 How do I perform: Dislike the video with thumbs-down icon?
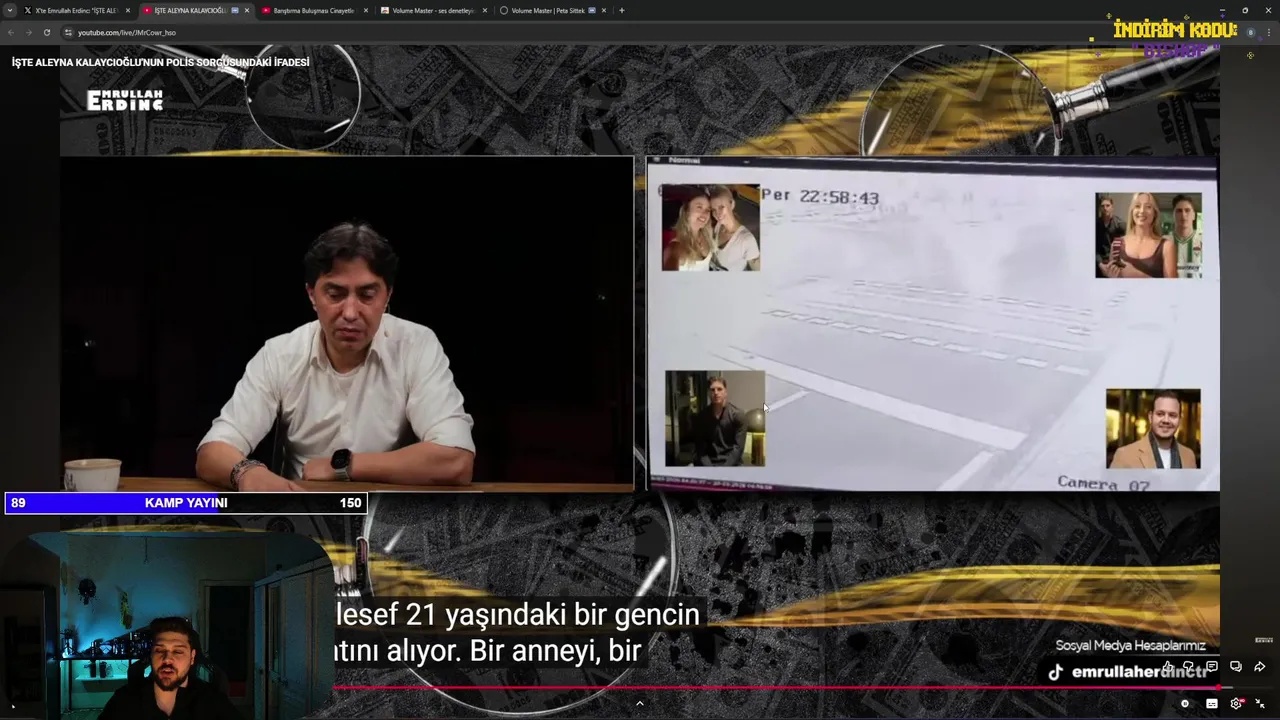pos(1189,667)
